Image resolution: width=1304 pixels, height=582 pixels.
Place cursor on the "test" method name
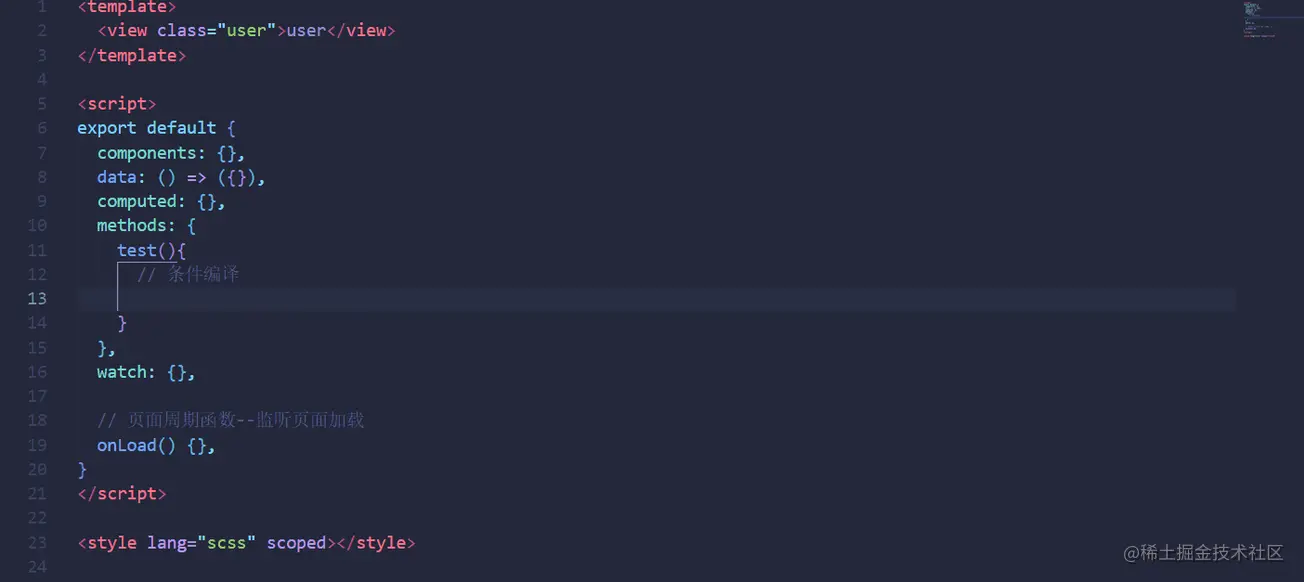137,250
